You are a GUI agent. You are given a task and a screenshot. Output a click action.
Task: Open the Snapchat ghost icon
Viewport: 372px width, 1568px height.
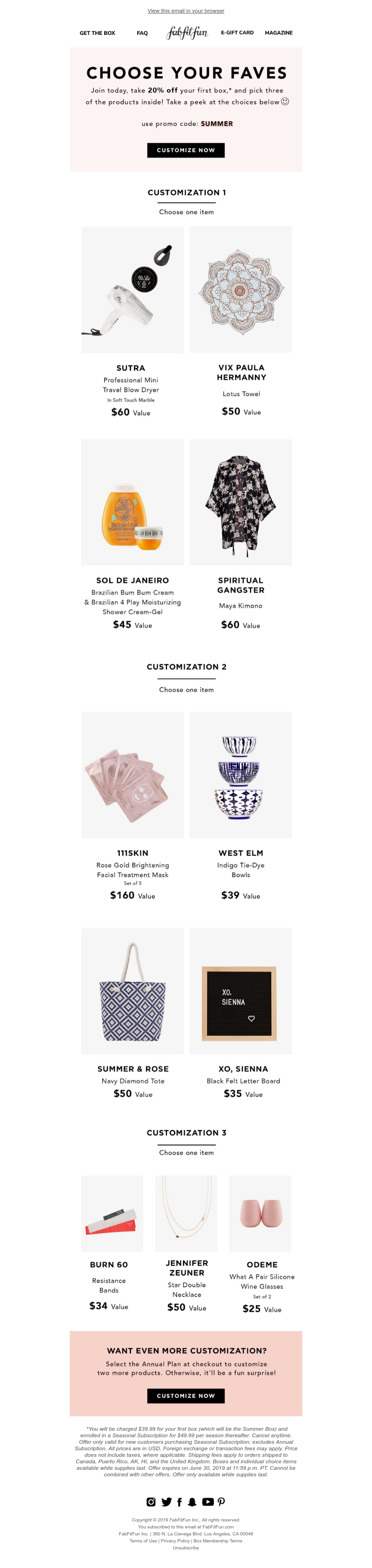click(x=193, y=1501)
